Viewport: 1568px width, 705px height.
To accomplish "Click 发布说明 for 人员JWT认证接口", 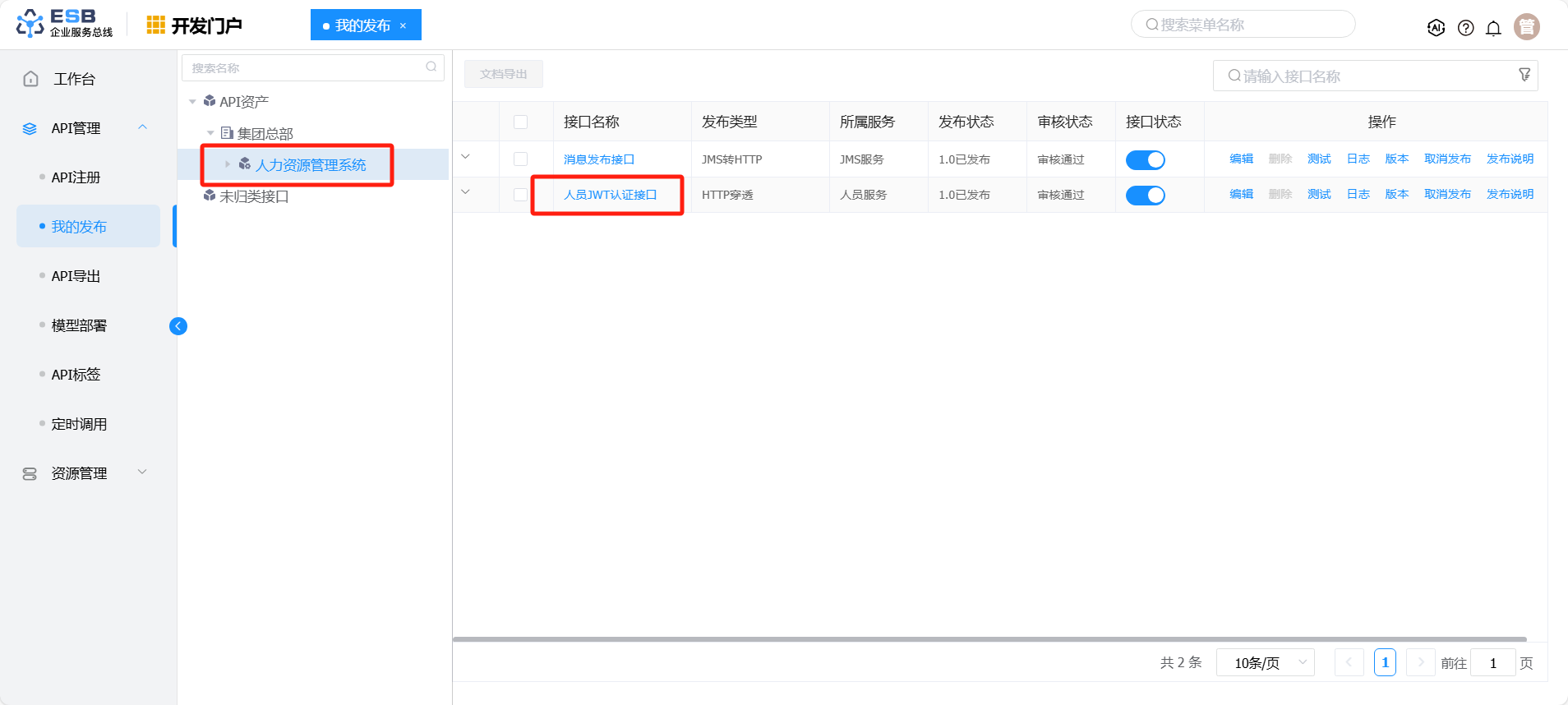I will pos(1510,194).
